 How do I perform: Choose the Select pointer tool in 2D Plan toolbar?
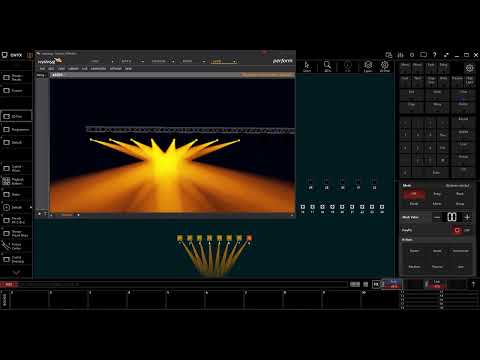[307, 66]
